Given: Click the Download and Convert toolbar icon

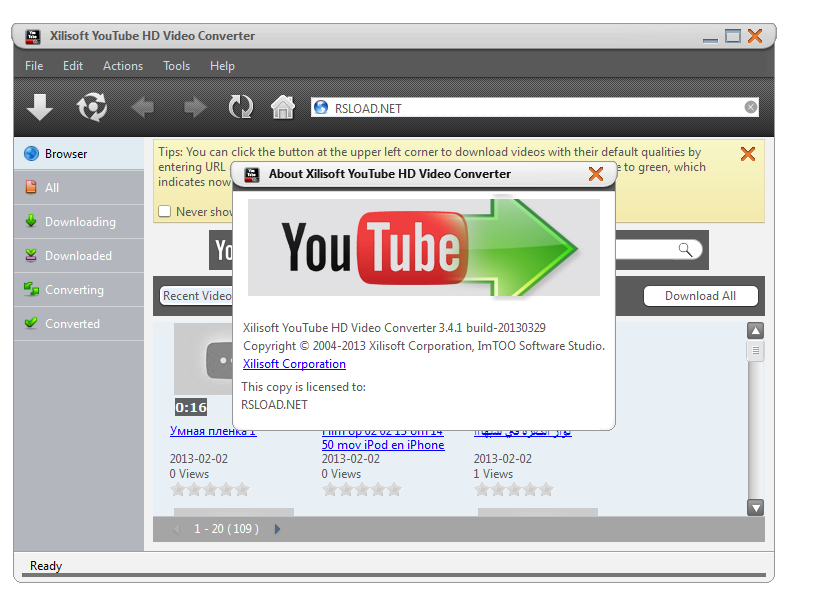Looking at the screenshot, I should [x=92, y=107].
